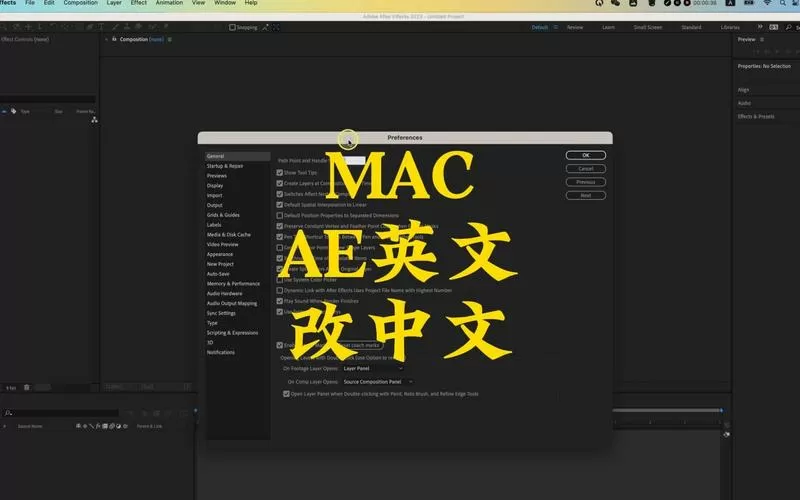This screenshot has width=800, height=500.
Task: Expand the Audio panel
Action: click(x=744, y=103)
